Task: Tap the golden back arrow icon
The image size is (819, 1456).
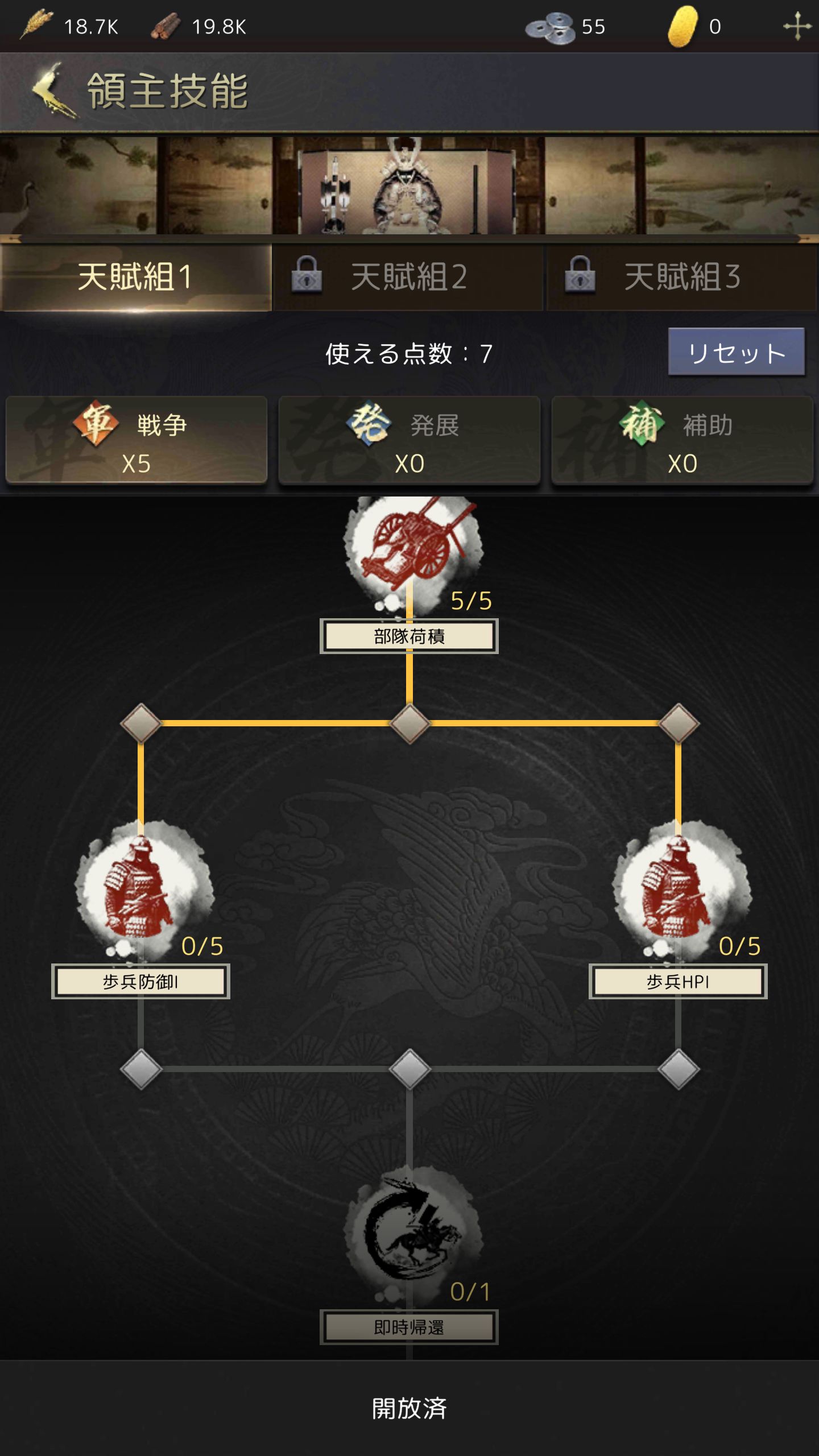Action: coord(53,91)
